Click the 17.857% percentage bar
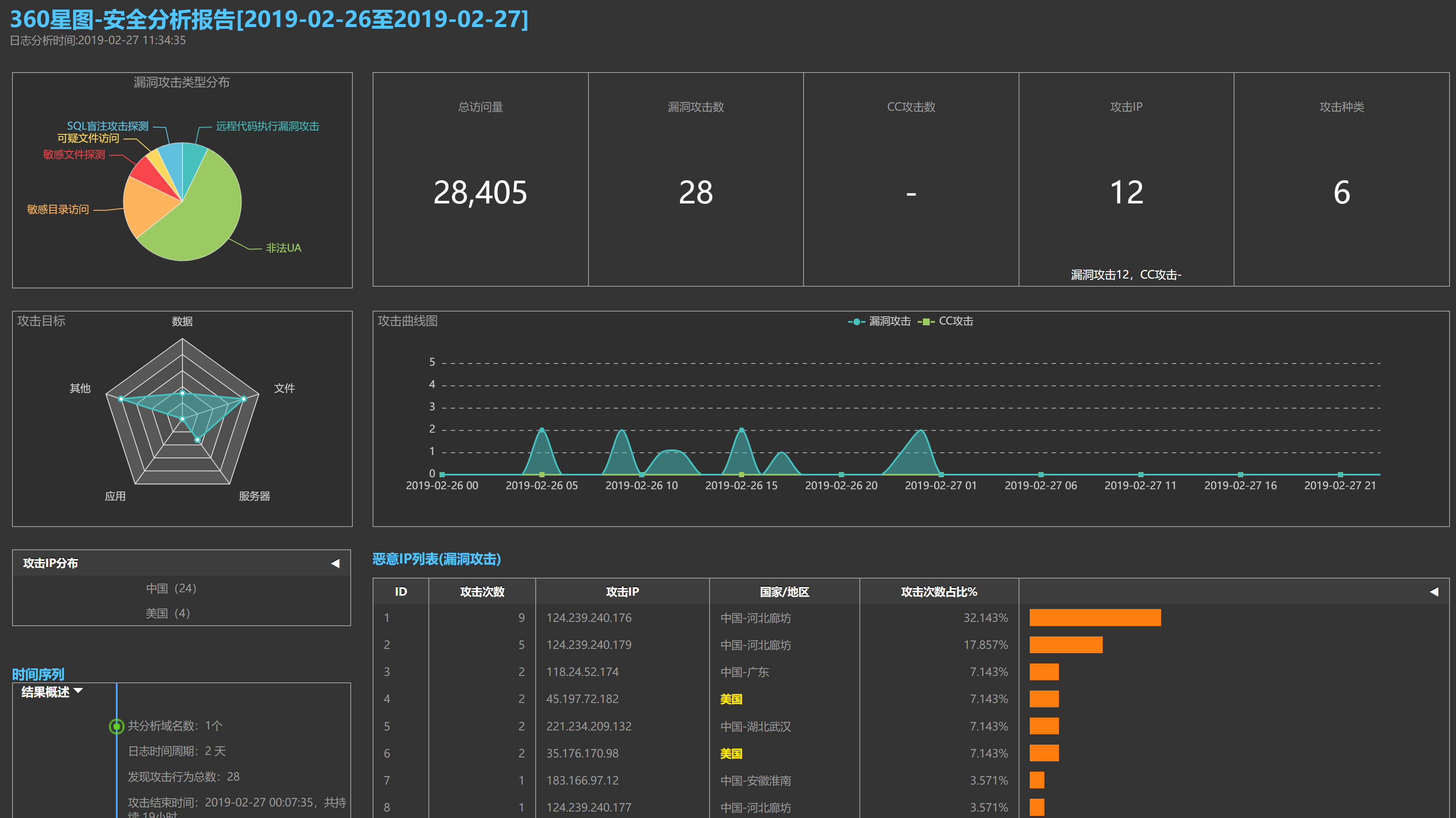Viewport: 1456px width, 818px height. (x=1065, y=645)
